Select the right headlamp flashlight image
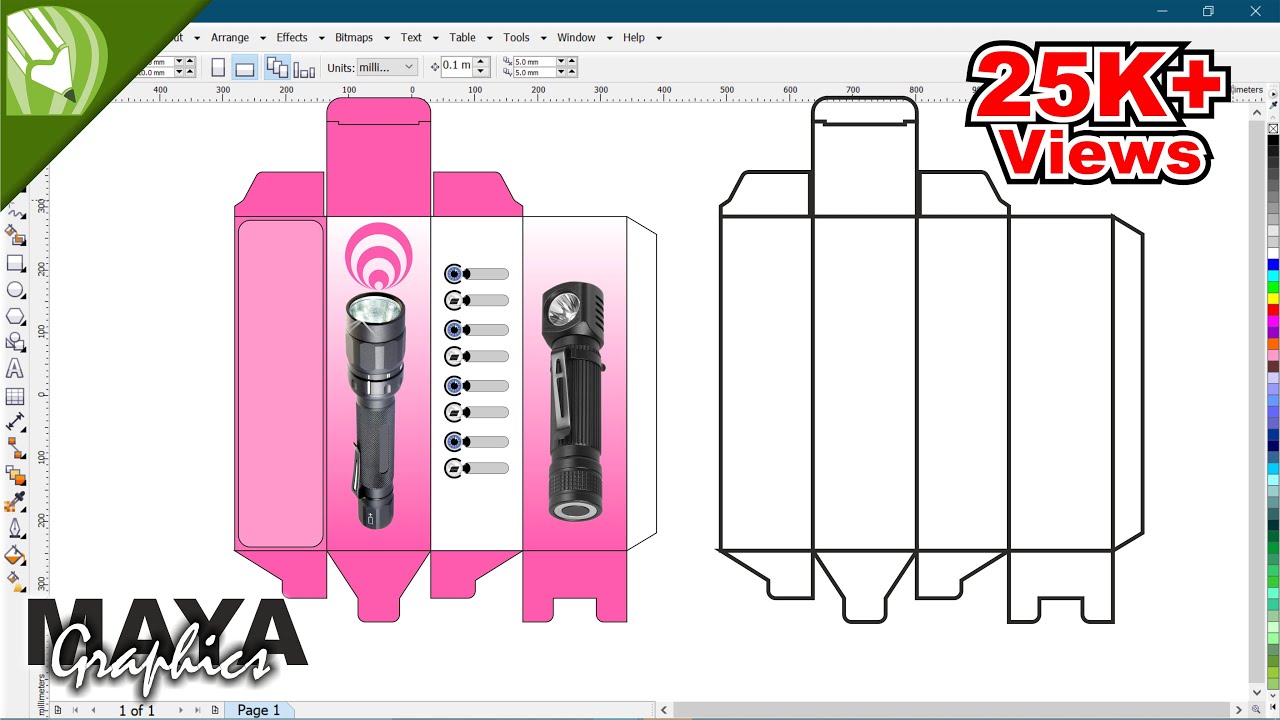Image resolution: width=1280 pixels, height=720 pixels. (x=574, y=401)
